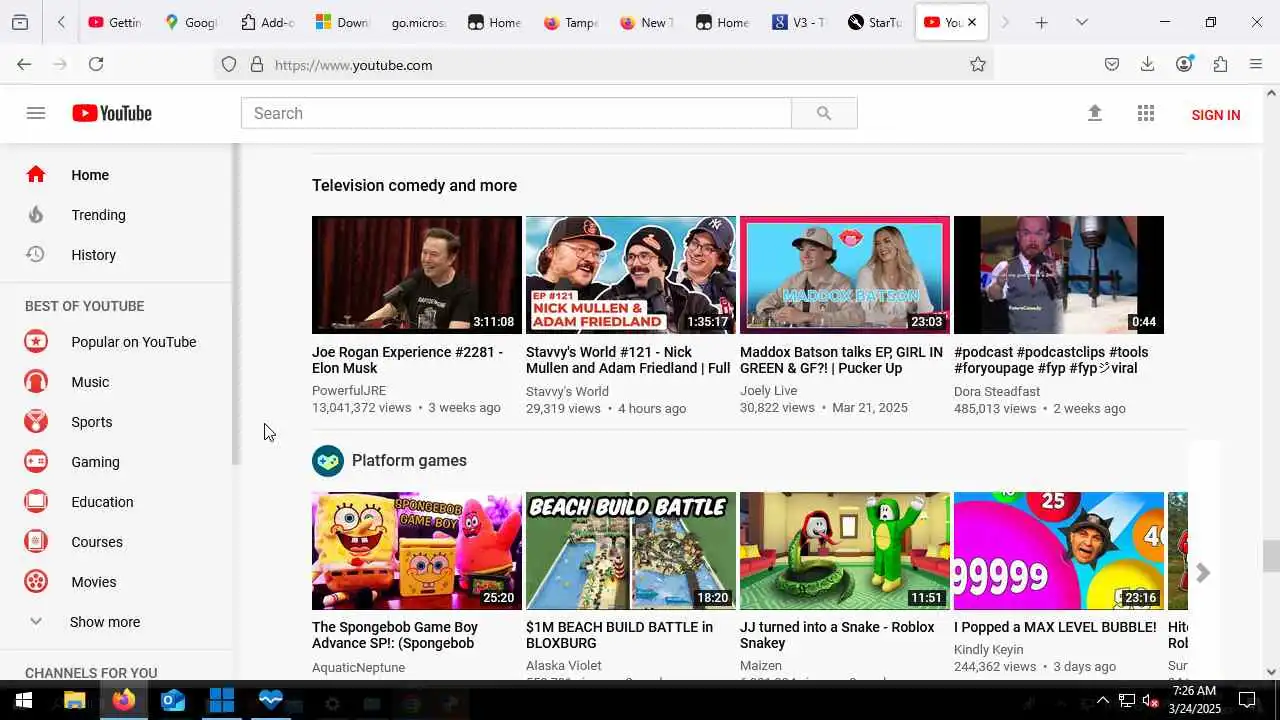Screen dimensions: 1280x720
Task: Click the YouTube search input field
Action: (x=516, y=113)
